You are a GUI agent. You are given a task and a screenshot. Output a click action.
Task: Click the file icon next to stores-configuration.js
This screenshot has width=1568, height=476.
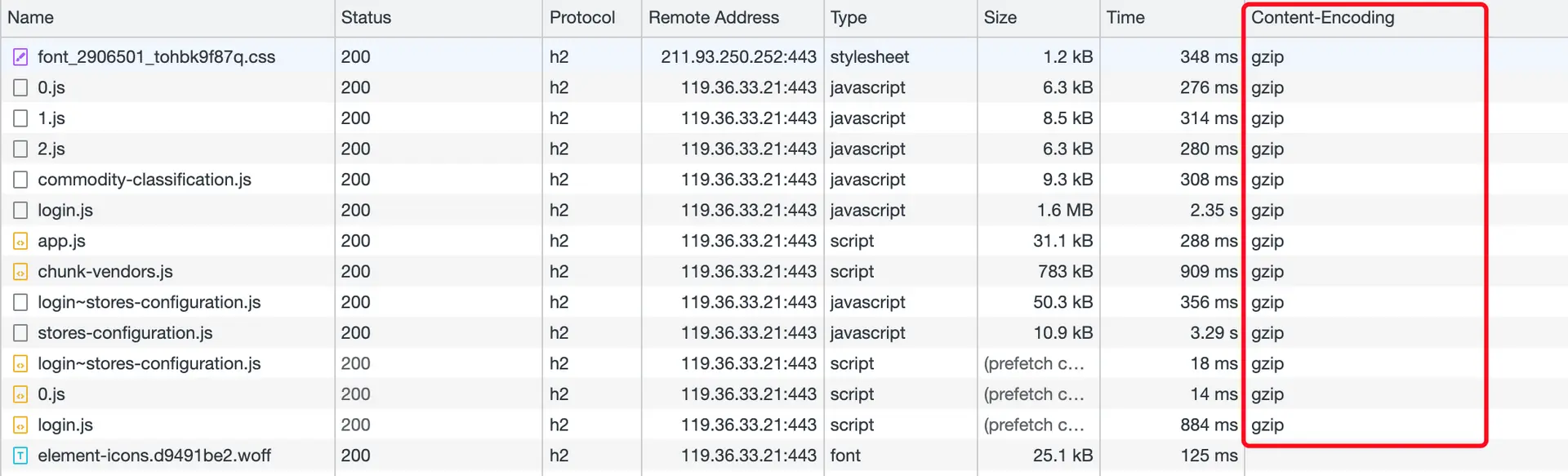[x=20, y=333]
